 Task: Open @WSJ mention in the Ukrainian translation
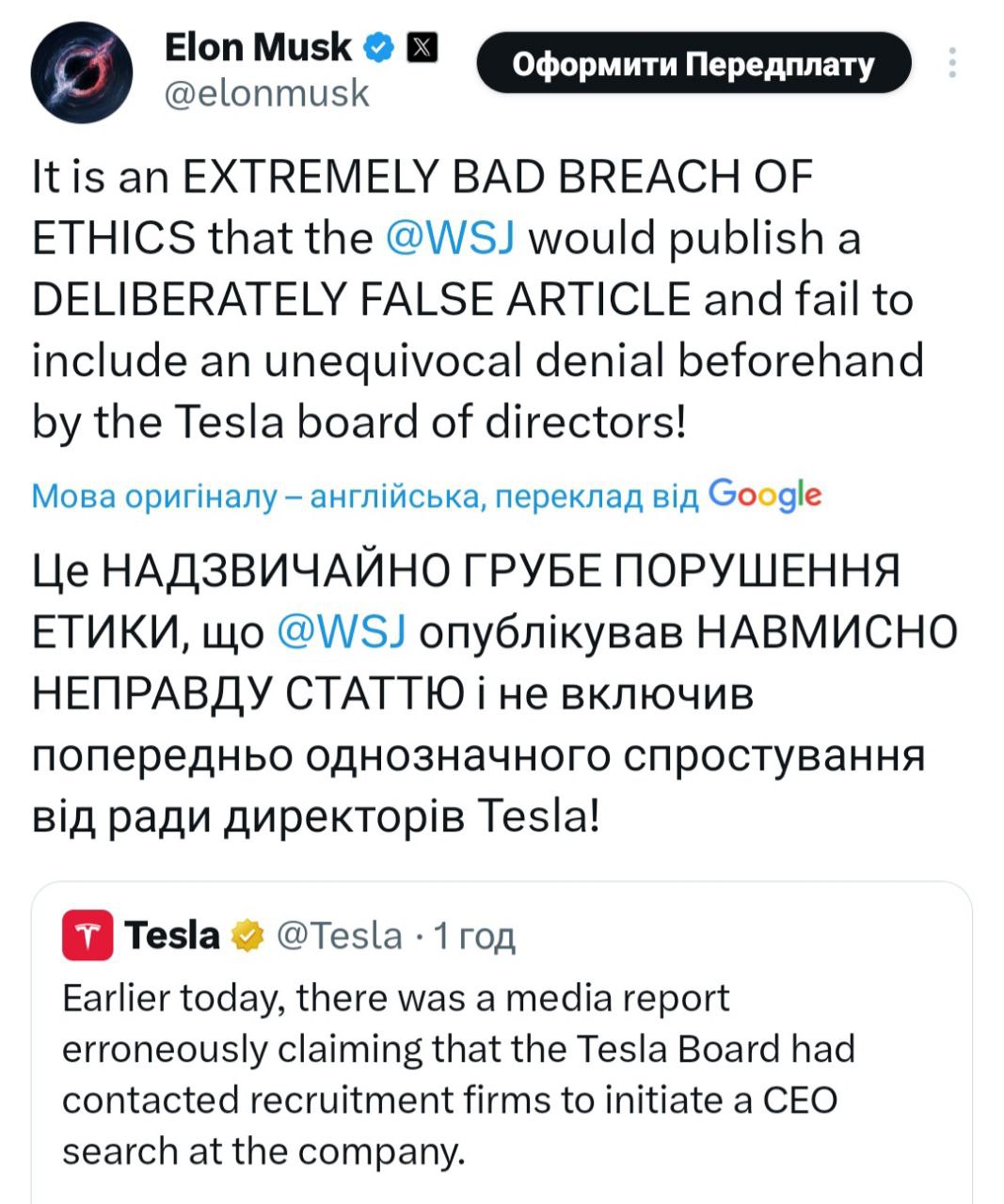(x=342, y=633)
